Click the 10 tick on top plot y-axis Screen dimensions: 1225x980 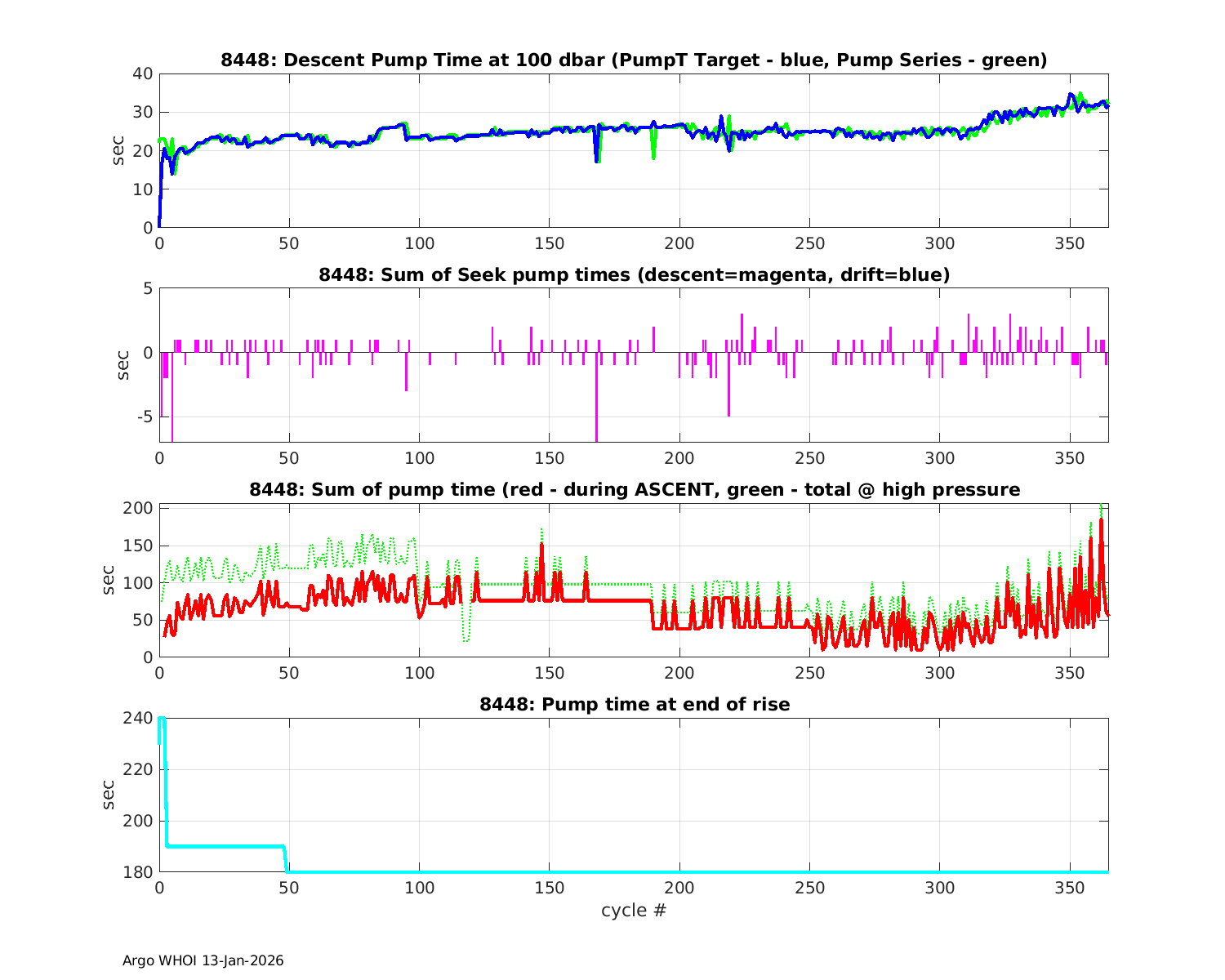click(x=143, y=189)
